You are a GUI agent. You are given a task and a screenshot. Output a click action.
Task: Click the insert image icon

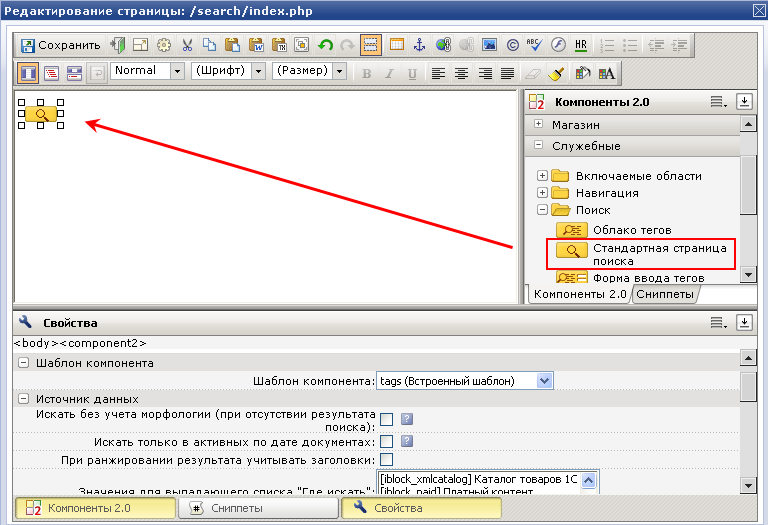(x=489, y=45)
